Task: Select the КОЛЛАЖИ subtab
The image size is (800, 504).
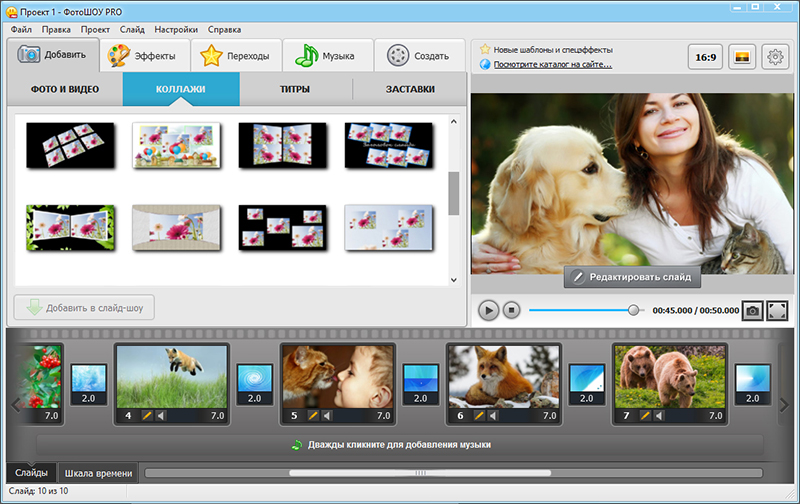Action: [181, 89]
